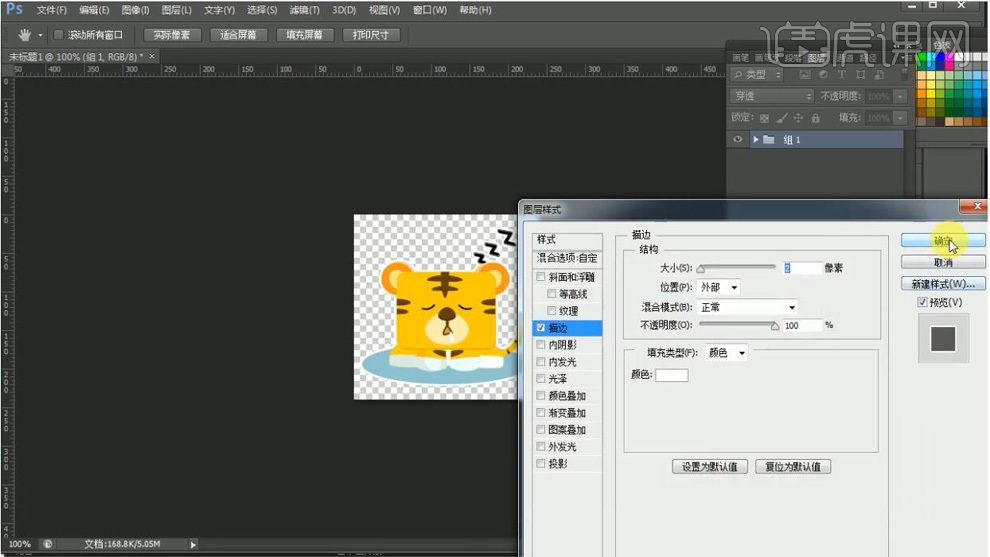Click the folder icon of 组 1
The image size is (990, 557).
(768, 140)
